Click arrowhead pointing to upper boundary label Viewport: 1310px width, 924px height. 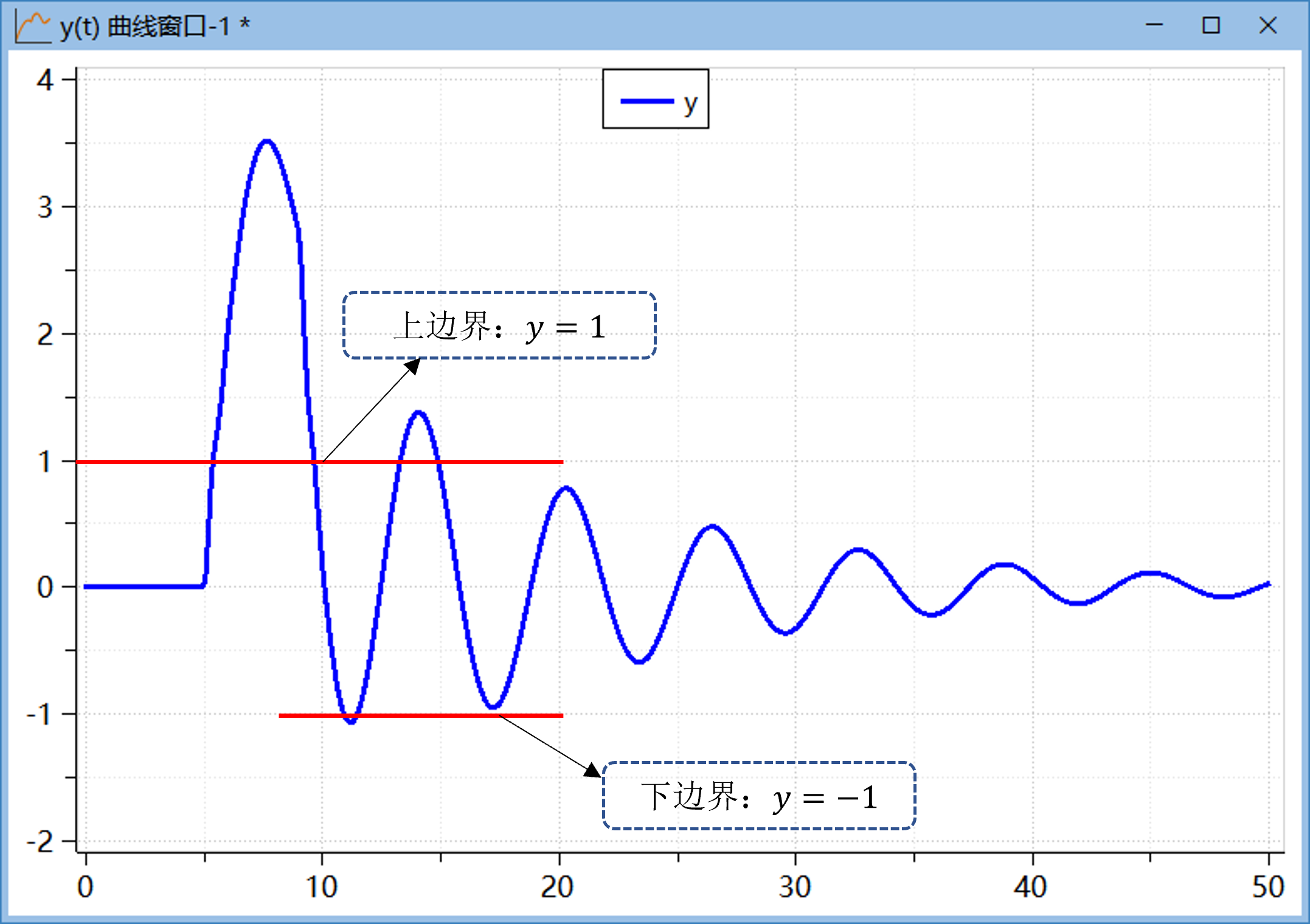coord(414,365)
